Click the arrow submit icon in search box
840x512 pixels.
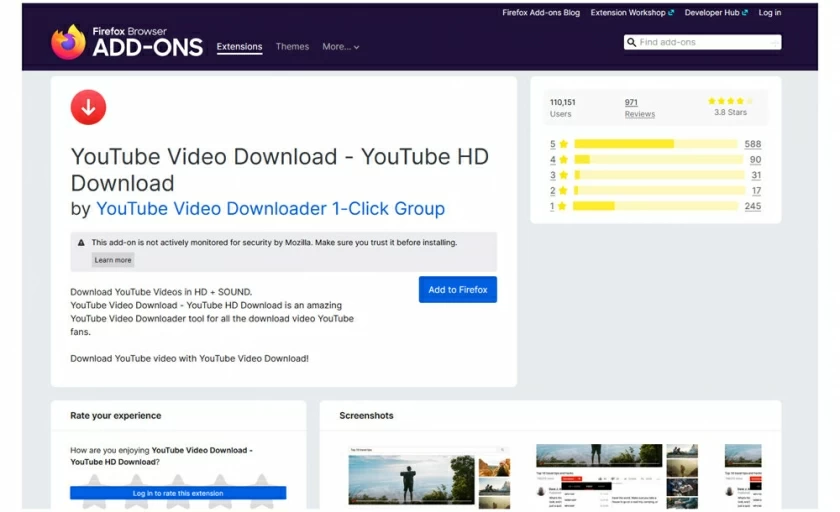coord(775,42)
